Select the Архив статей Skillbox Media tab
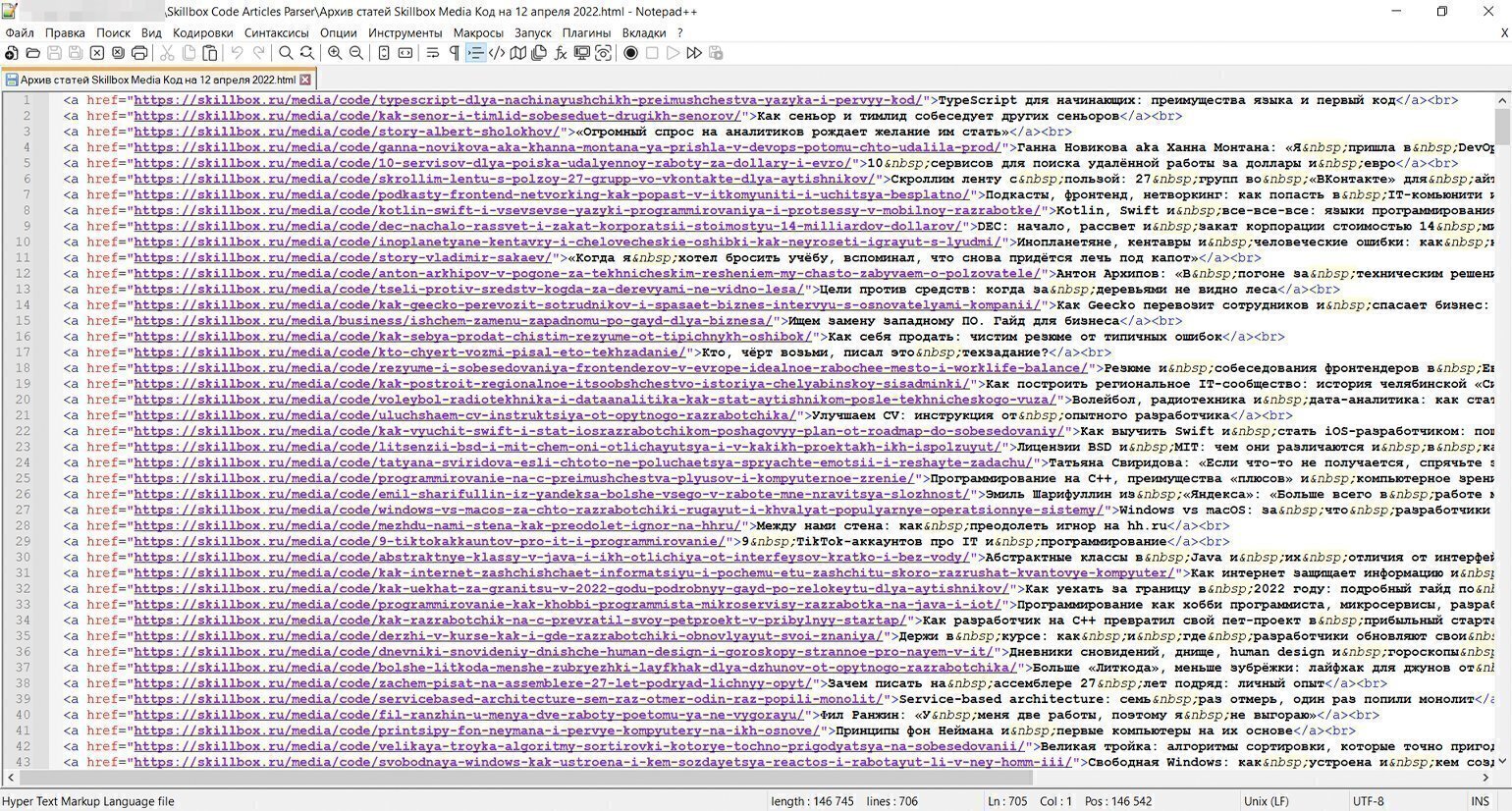1512x811 pixels. (x=158, y=80)
